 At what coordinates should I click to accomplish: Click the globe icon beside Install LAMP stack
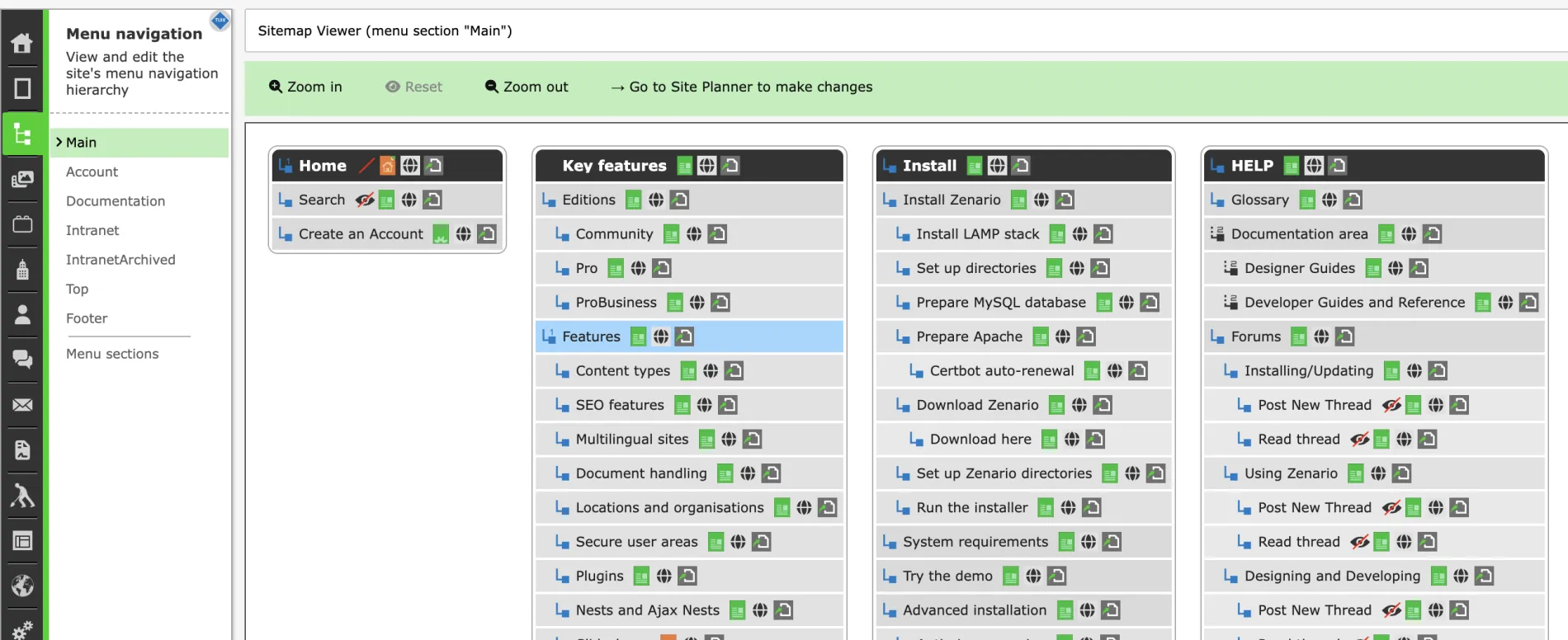(1079, 234)
